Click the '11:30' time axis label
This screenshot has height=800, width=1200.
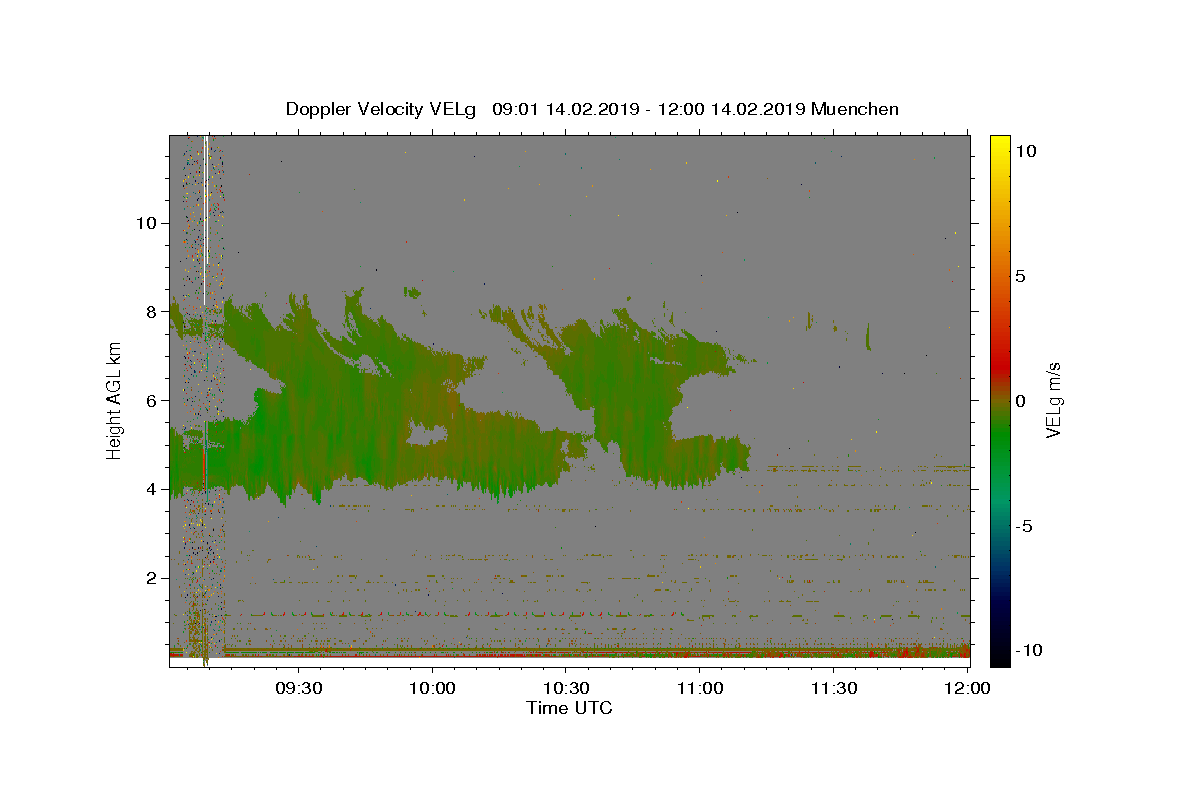pos(833,689)
